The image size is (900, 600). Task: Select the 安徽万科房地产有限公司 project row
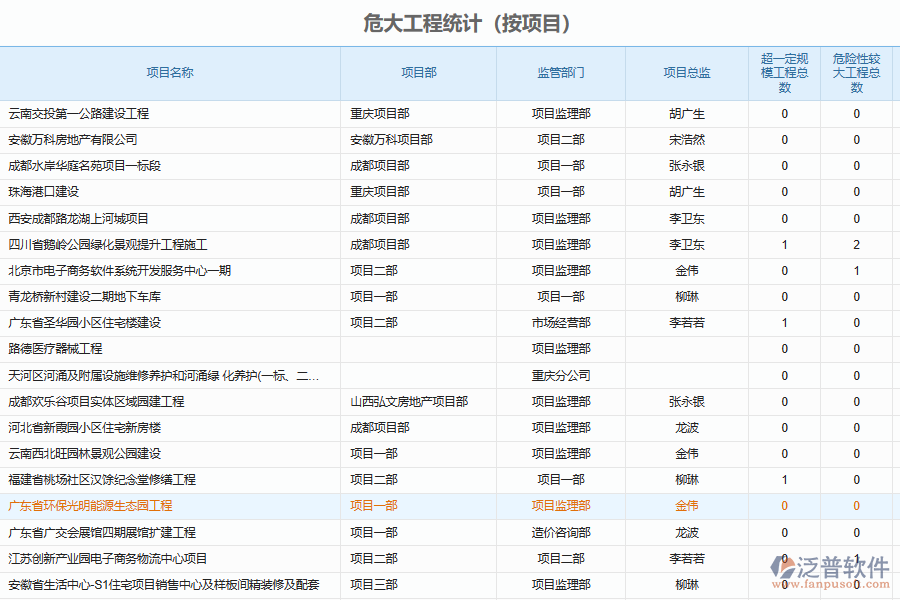click(73, 140)
